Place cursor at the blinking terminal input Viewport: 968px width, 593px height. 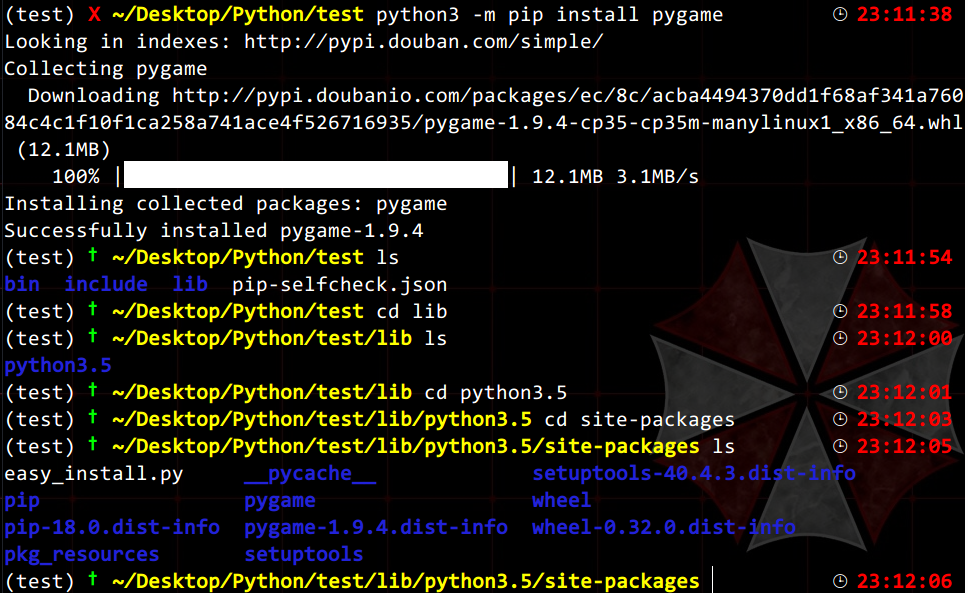(x=712, y=580)
